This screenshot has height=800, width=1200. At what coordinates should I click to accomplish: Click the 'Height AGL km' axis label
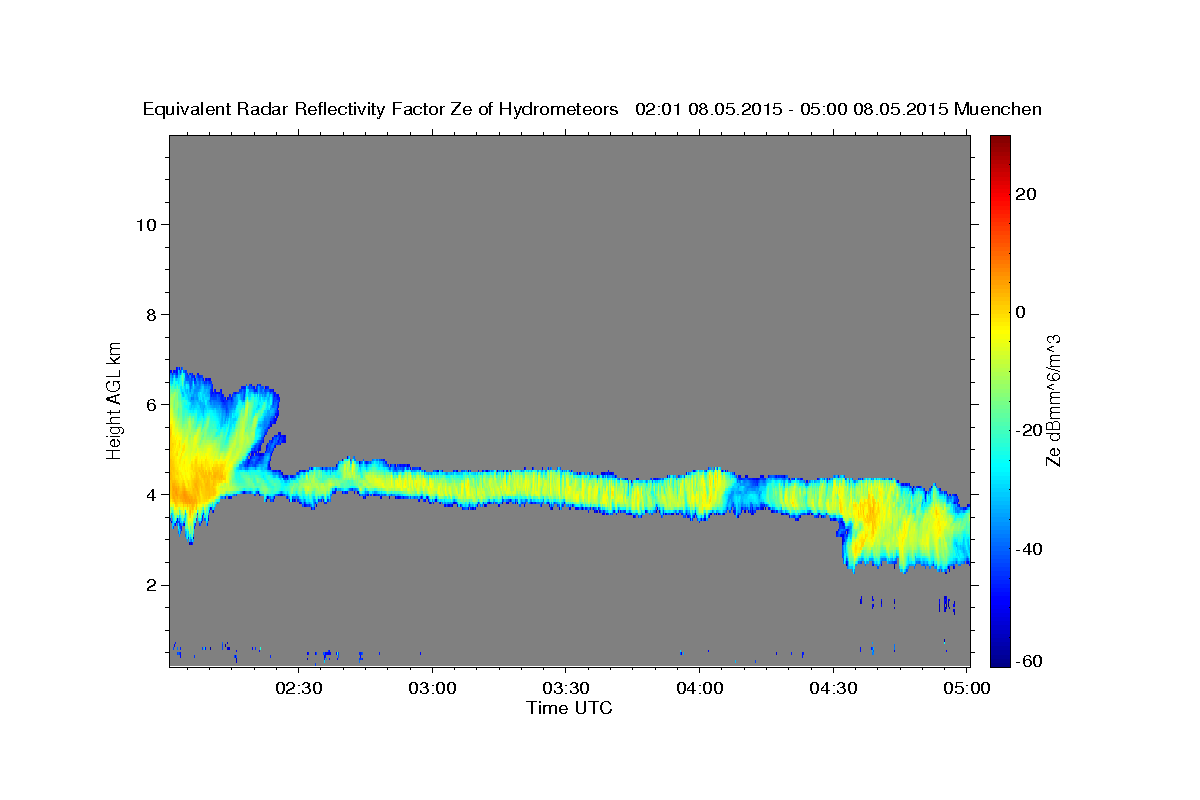(x=114, y=399)
